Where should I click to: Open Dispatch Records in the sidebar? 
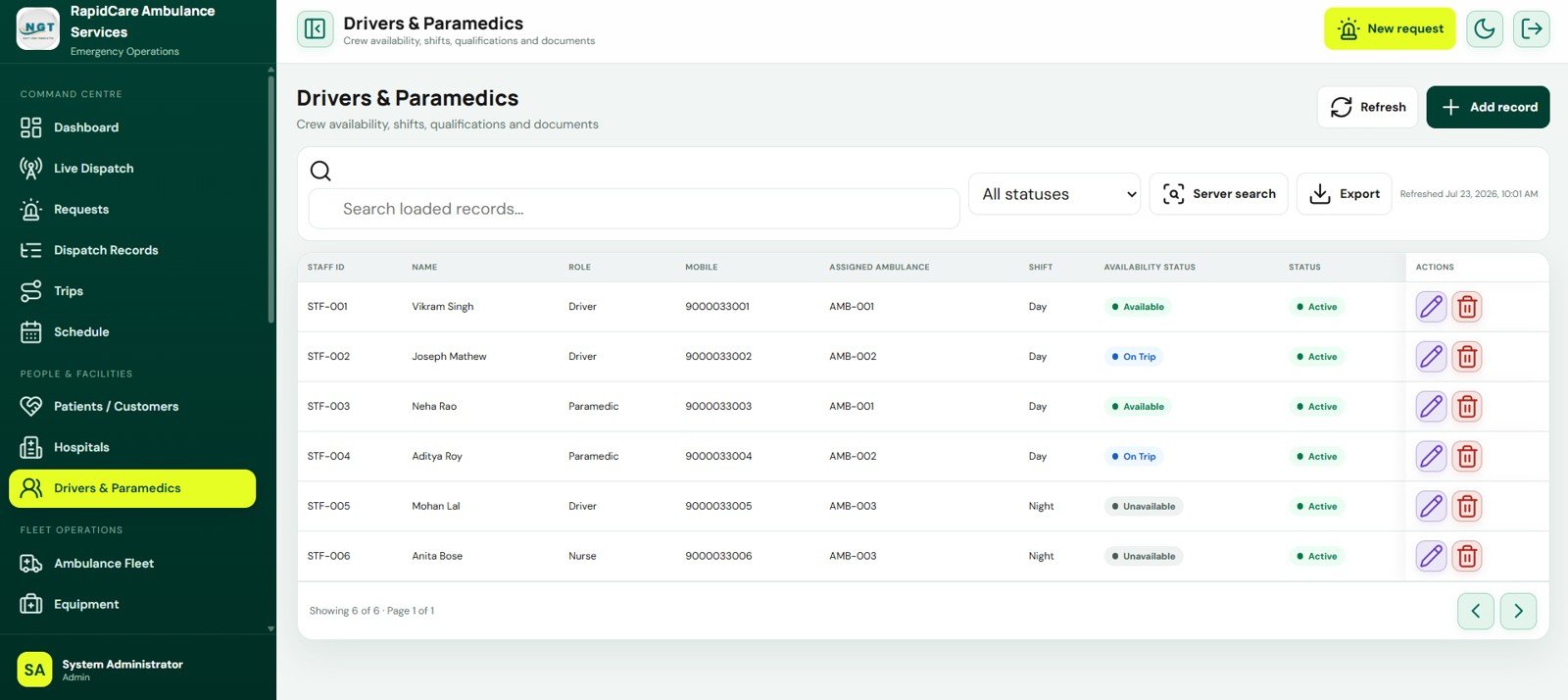(x=132, y=250)
